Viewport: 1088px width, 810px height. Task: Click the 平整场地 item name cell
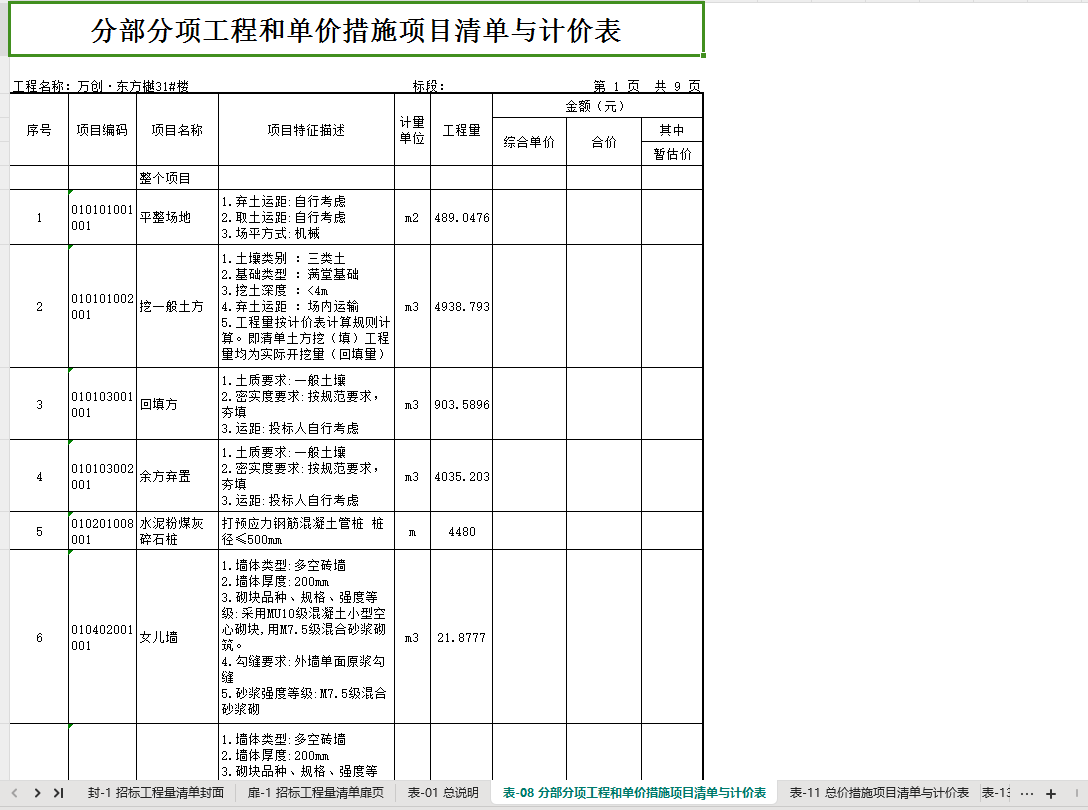tap(178, 217)
